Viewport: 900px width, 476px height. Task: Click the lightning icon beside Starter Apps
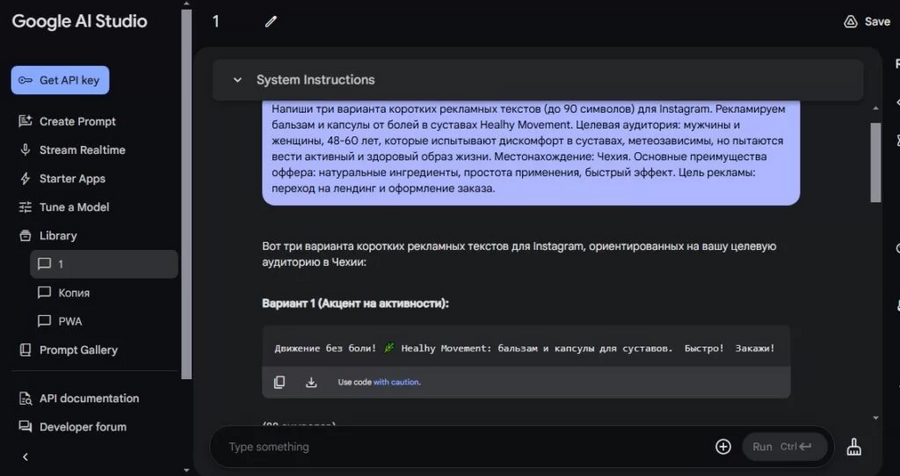pos(25,179)
